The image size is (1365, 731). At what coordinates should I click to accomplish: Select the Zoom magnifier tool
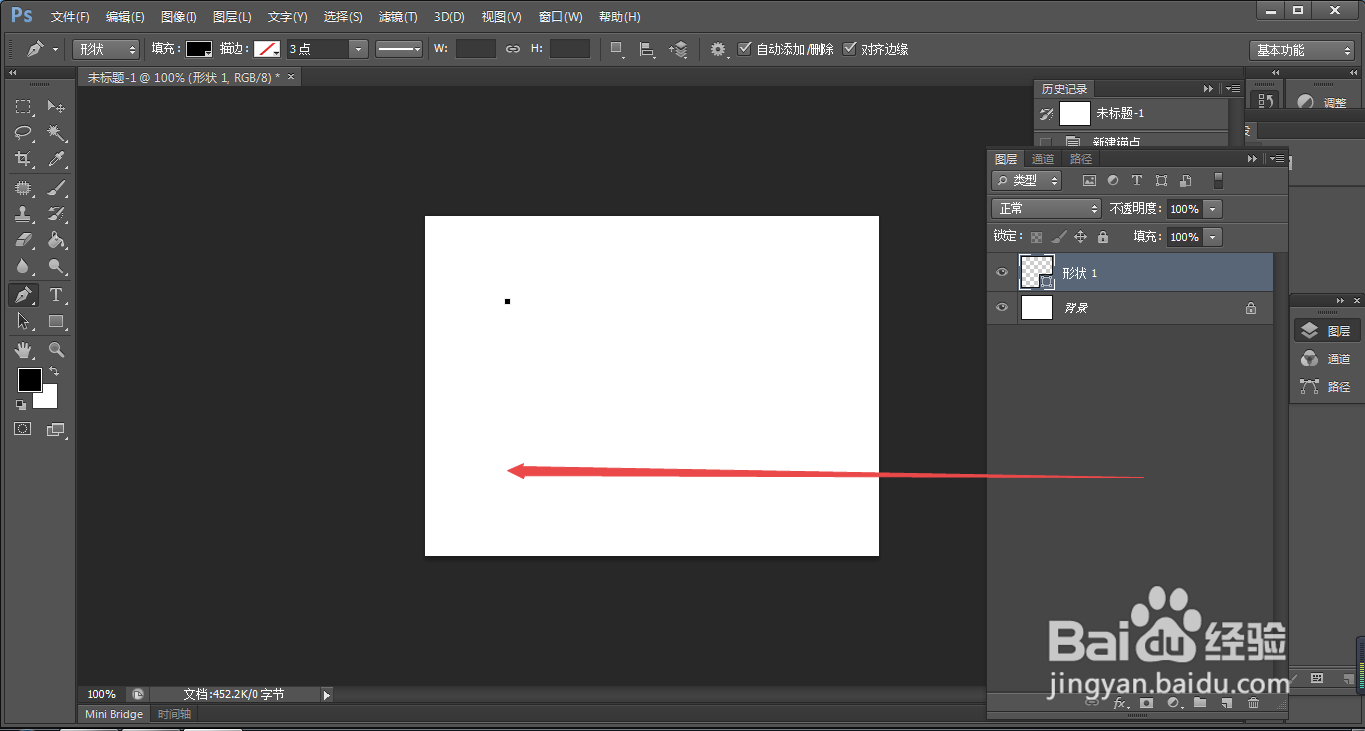tap(57, 350)
